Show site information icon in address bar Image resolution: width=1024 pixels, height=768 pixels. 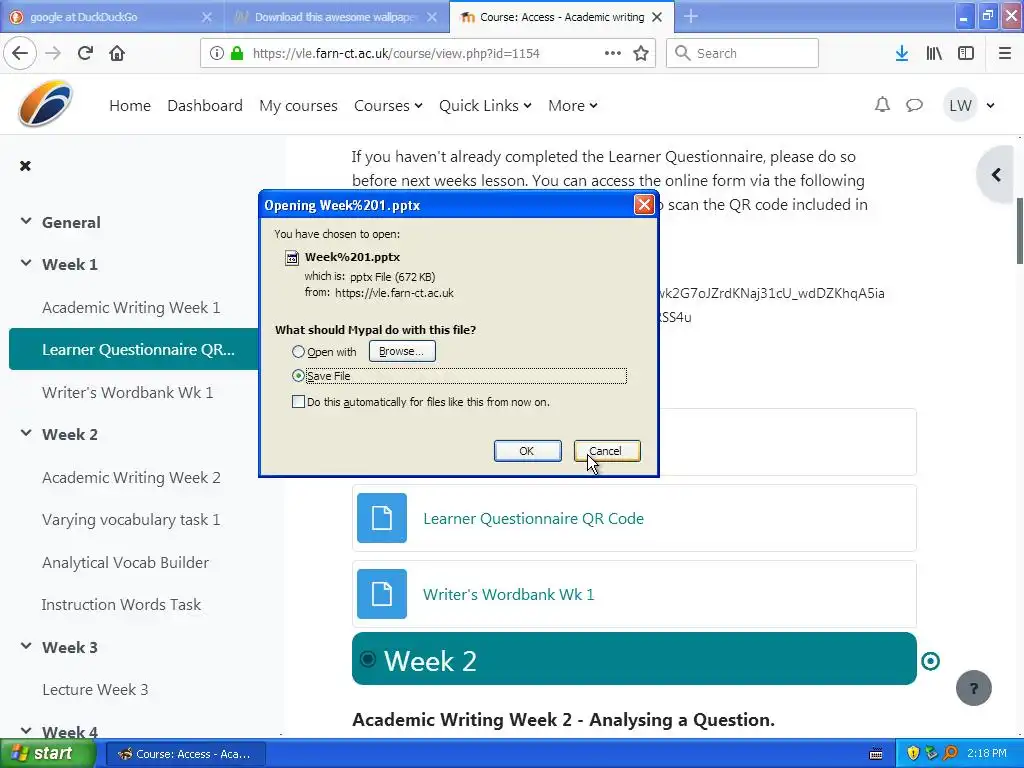click(216, 53)
